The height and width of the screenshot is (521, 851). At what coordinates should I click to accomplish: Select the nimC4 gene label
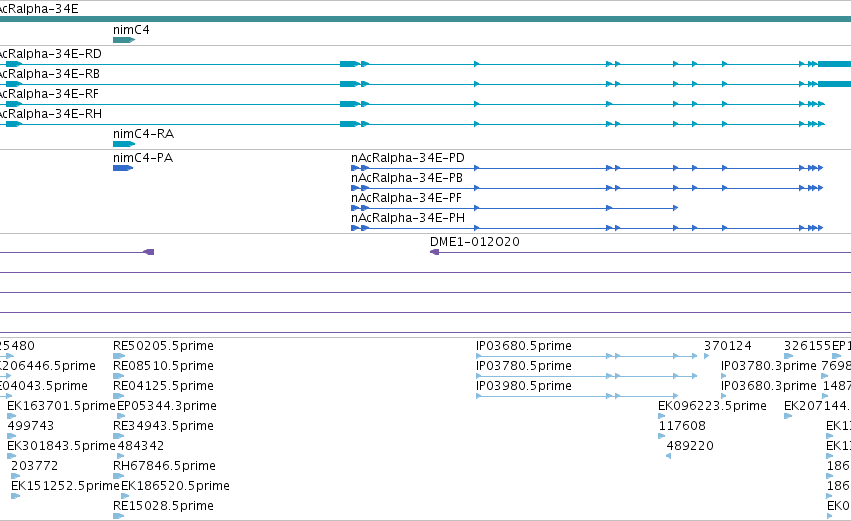tap(131, 30)
